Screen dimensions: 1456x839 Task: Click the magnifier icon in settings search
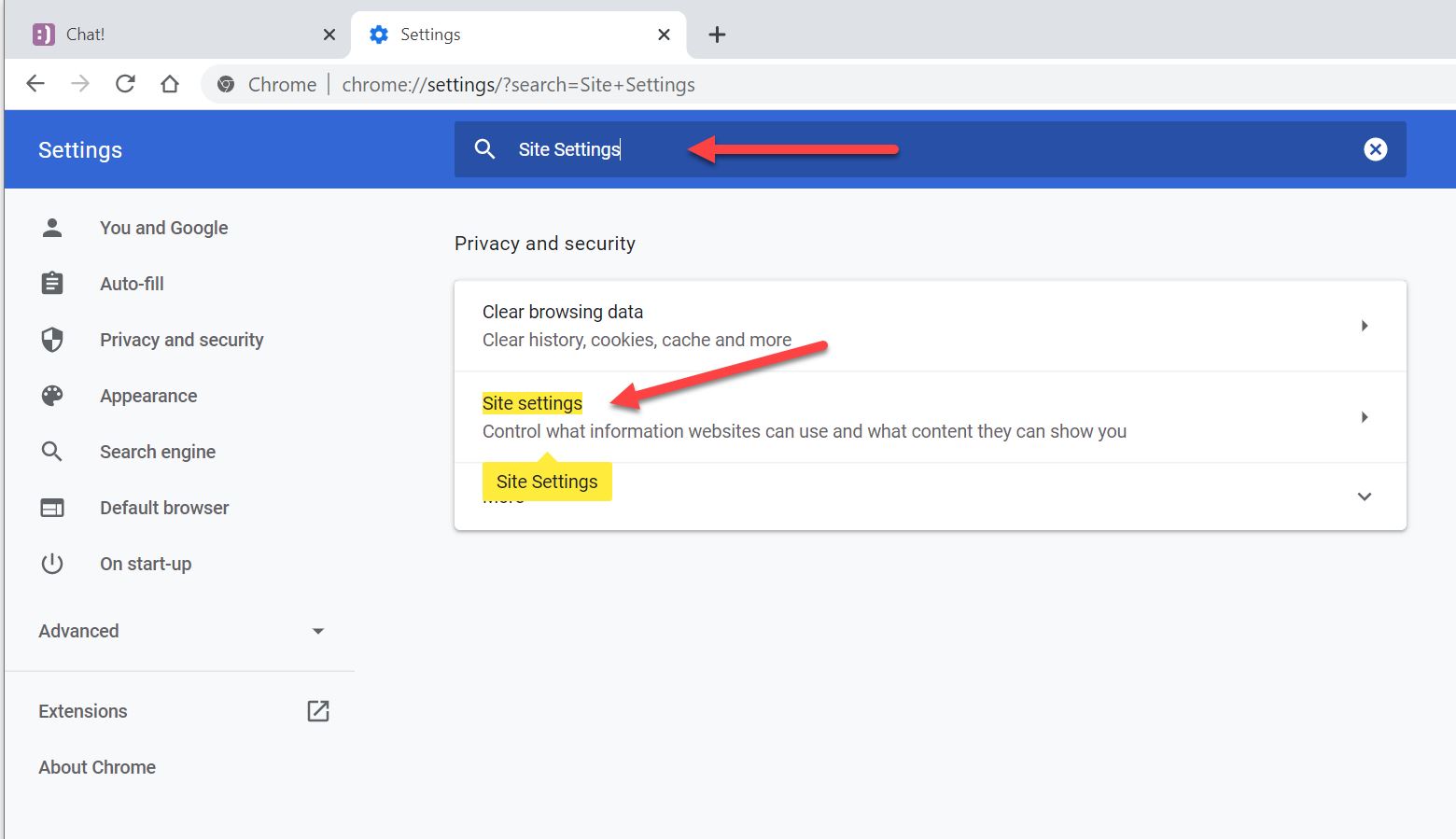tap(484, 149)
